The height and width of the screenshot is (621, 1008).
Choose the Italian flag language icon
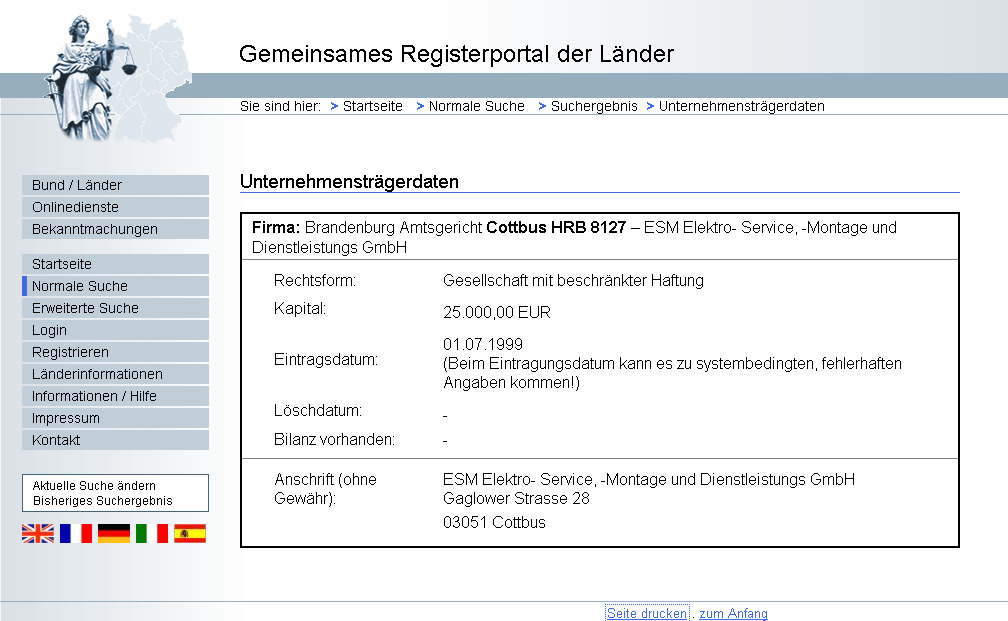152,533
